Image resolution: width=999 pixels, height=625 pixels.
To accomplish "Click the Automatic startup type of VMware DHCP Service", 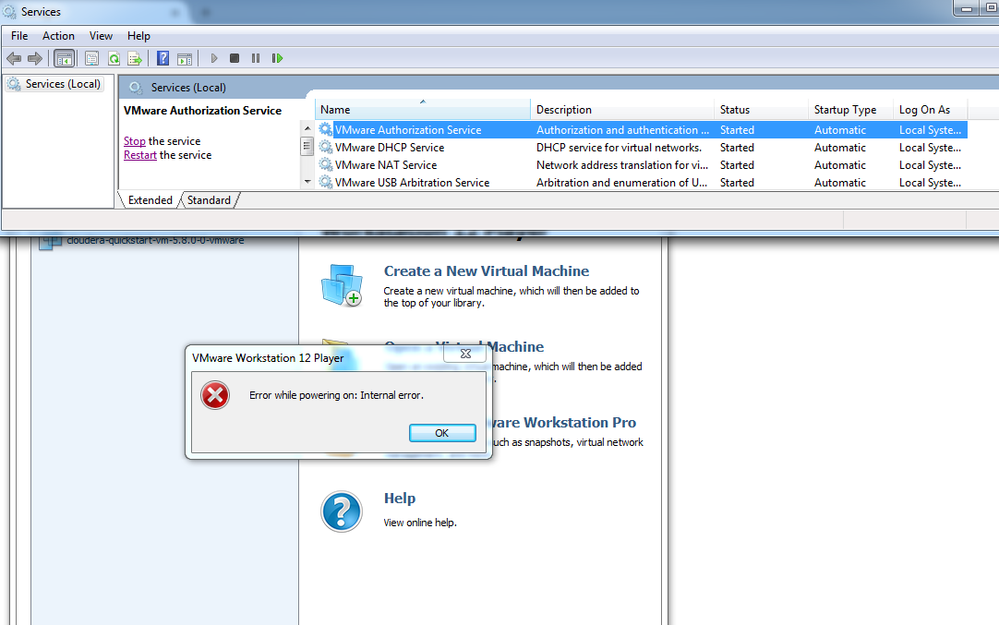I will [x=840, y=147].
